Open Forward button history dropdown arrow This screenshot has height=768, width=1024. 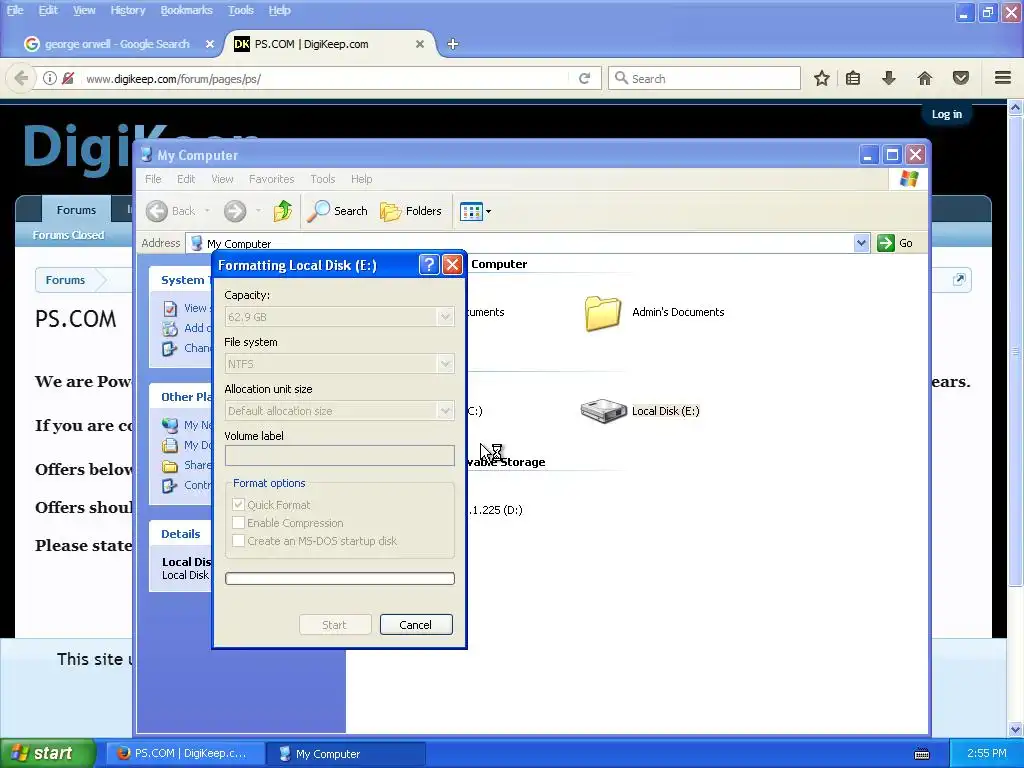258,211
